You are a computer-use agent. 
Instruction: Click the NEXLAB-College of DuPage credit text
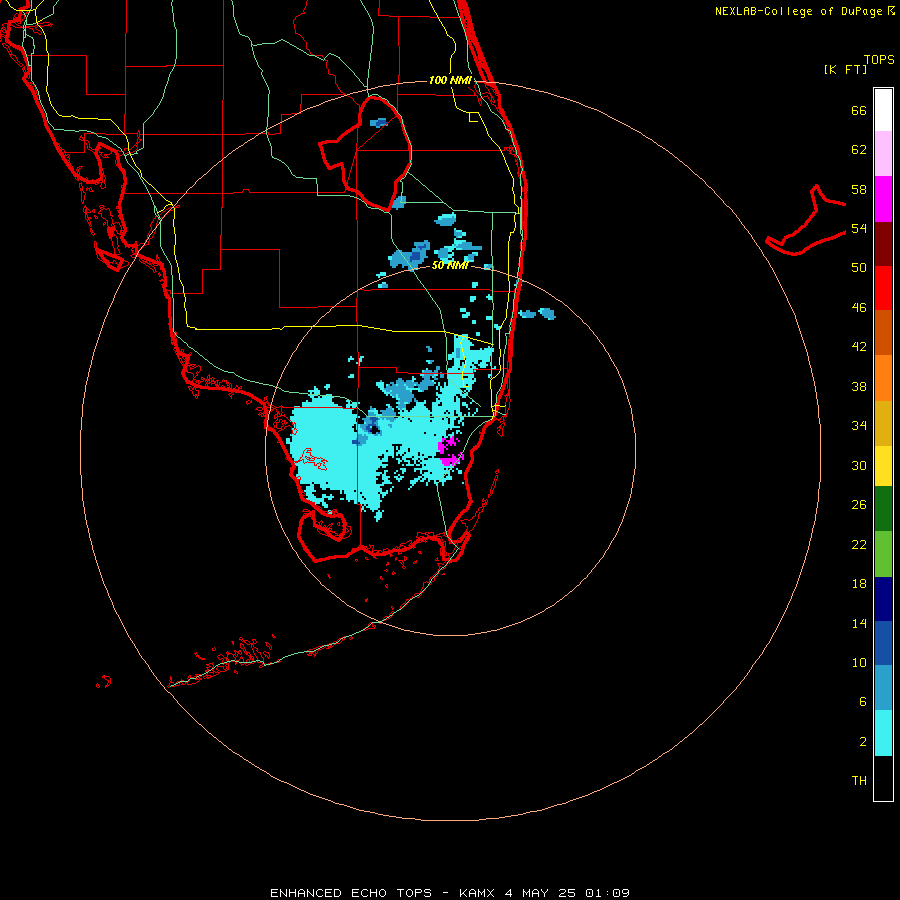pos(804,11)
